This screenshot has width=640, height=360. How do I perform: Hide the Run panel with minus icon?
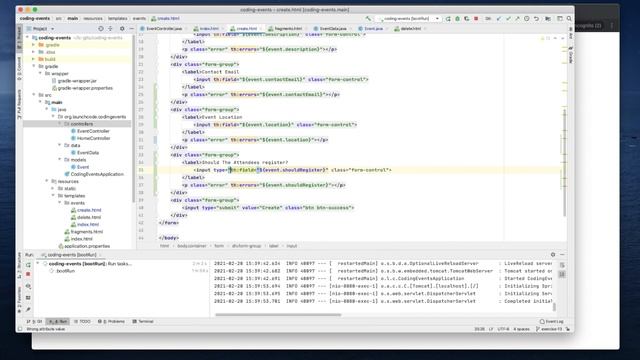pos(562,255)
